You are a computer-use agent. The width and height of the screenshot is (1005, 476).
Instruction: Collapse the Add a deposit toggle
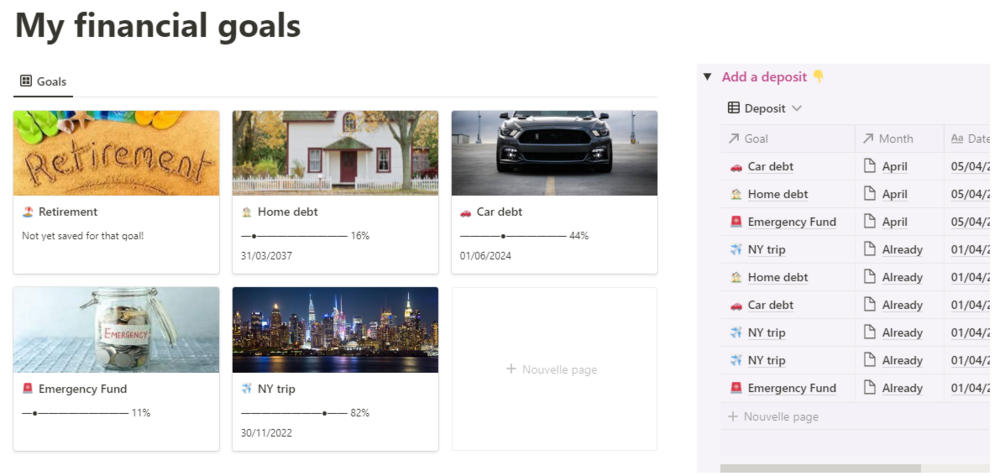pos(707,77)
